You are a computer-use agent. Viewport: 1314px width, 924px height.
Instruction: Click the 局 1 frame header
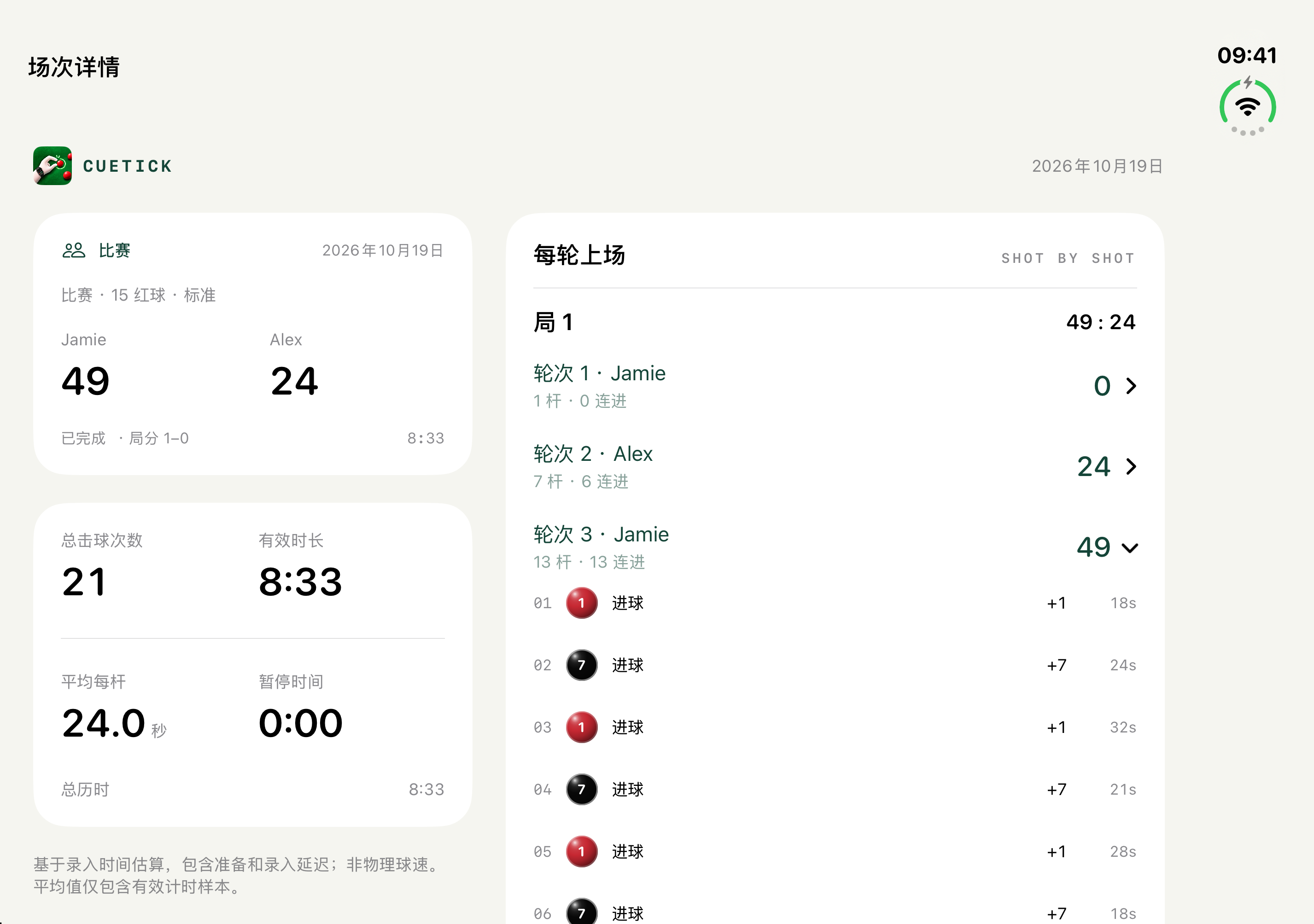[553, 322]
